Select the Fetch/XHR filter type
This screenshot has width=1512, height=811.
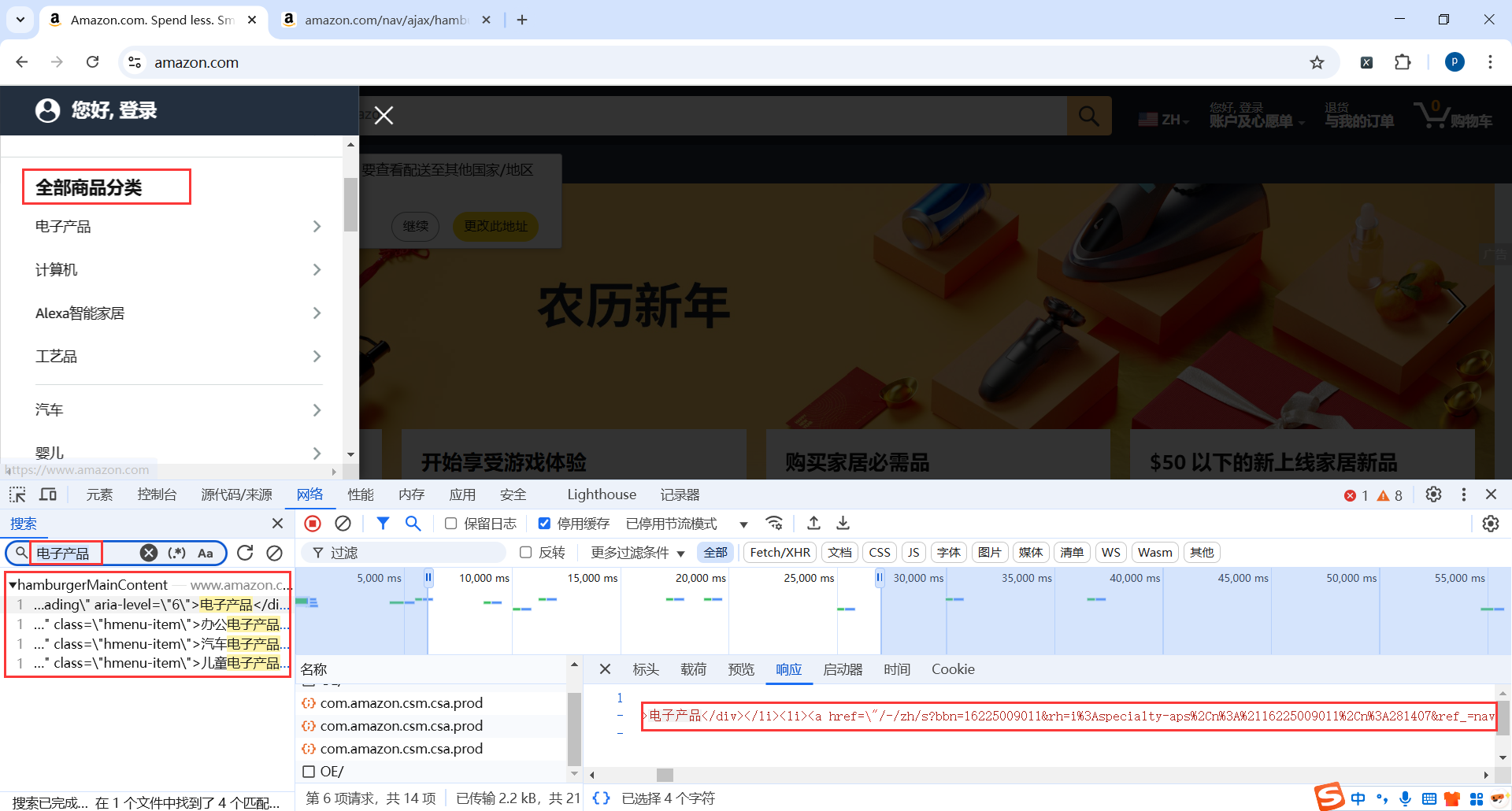[x=780, y=553]
